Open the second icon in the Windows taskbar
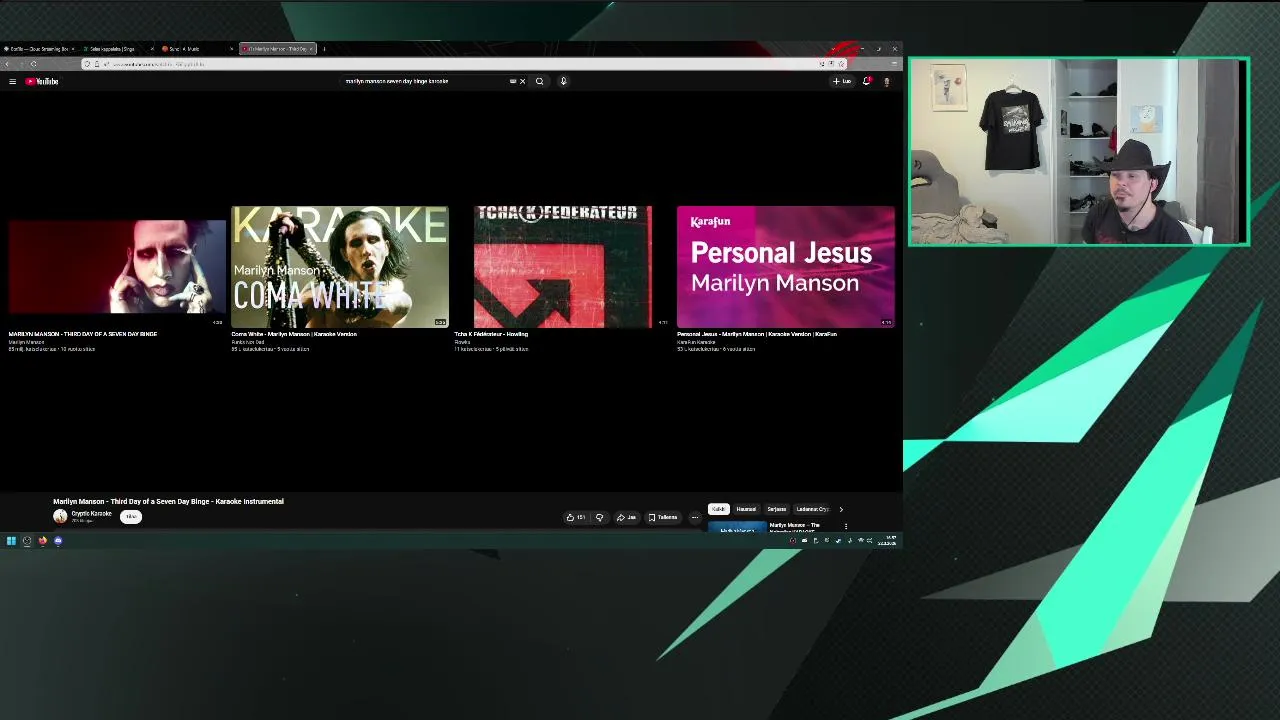 coord(27,541)
